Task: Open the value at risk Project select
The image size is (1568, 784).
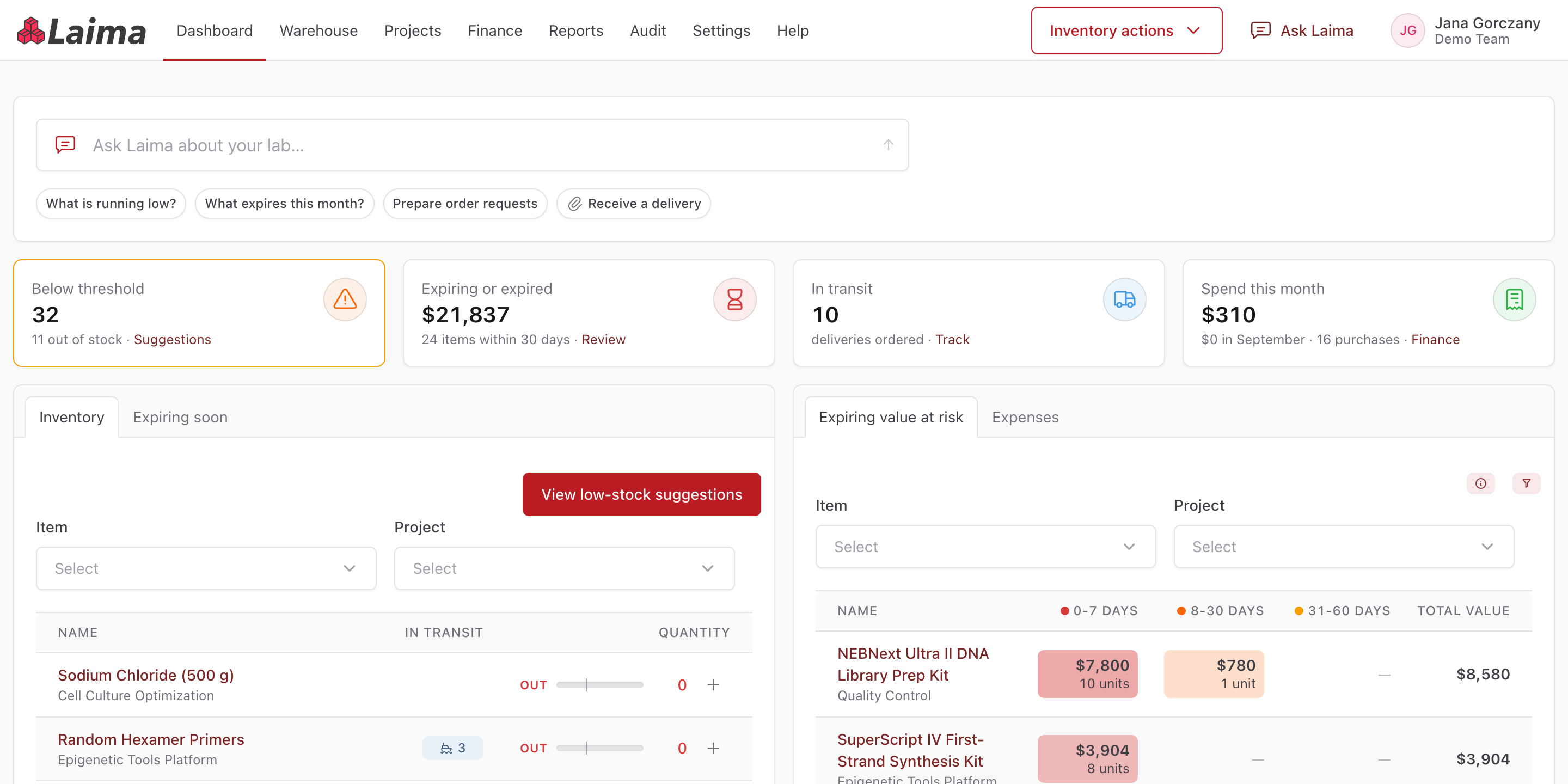Action: click(1343, 546)
